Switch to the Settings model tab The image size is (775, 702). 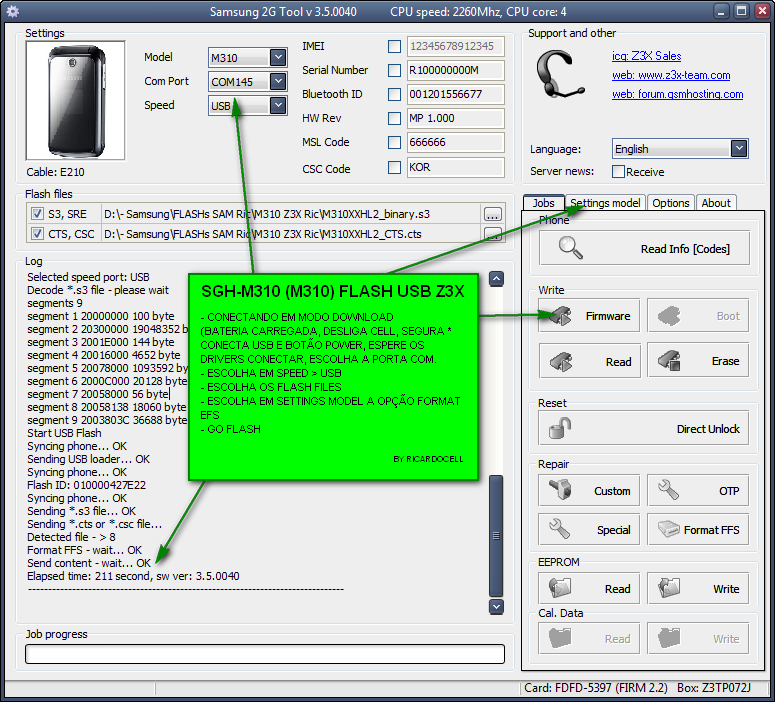[x=605, y=203]
